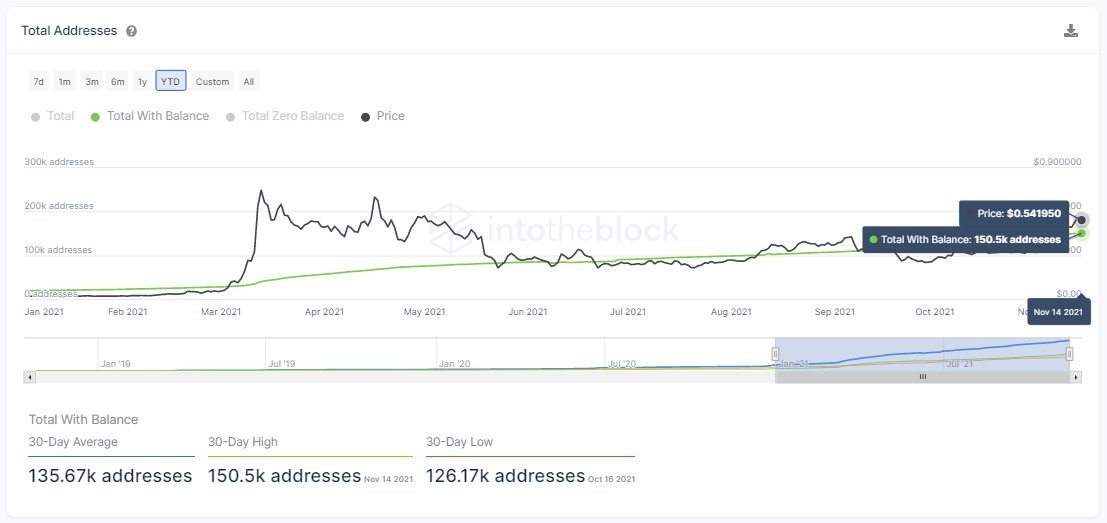Hide the Total With Balance series
1107x523 pixels.
pyautogui.click(x=150, y=116)
